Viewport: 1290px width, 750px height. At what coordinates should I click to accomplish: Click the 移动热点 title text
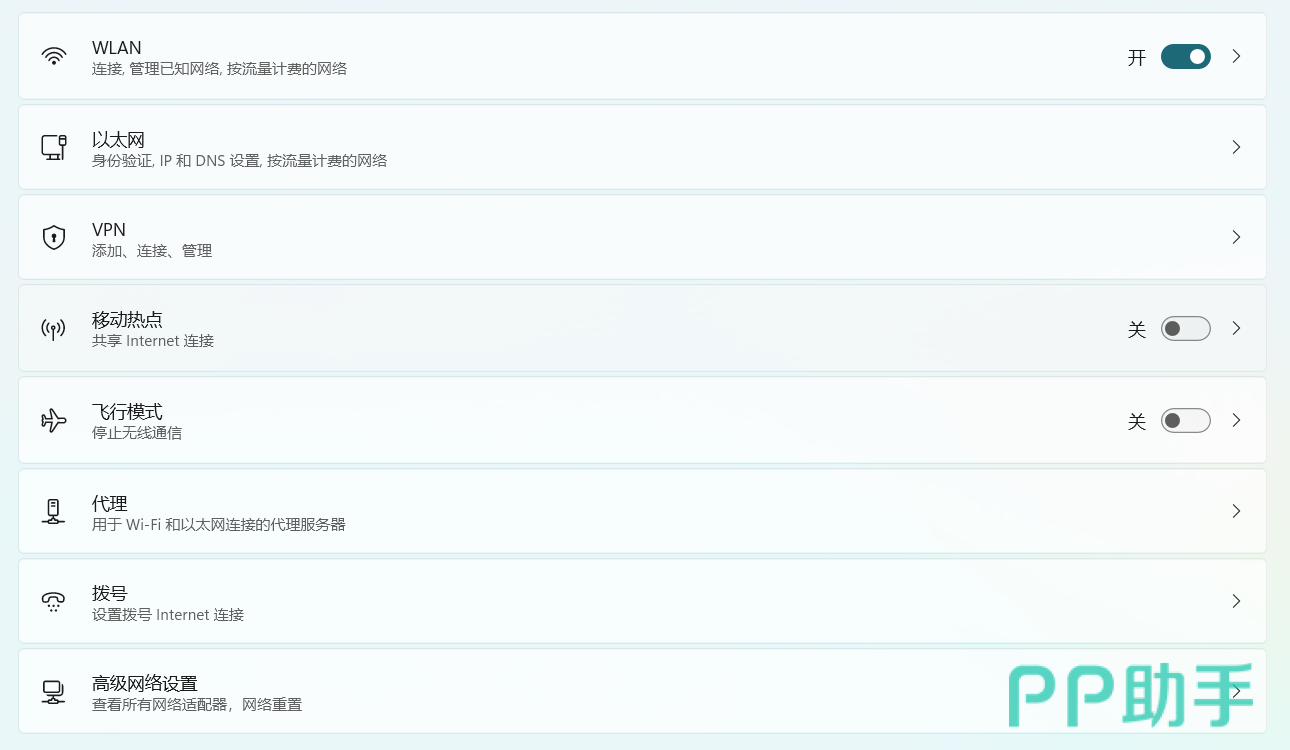[127, 320]
